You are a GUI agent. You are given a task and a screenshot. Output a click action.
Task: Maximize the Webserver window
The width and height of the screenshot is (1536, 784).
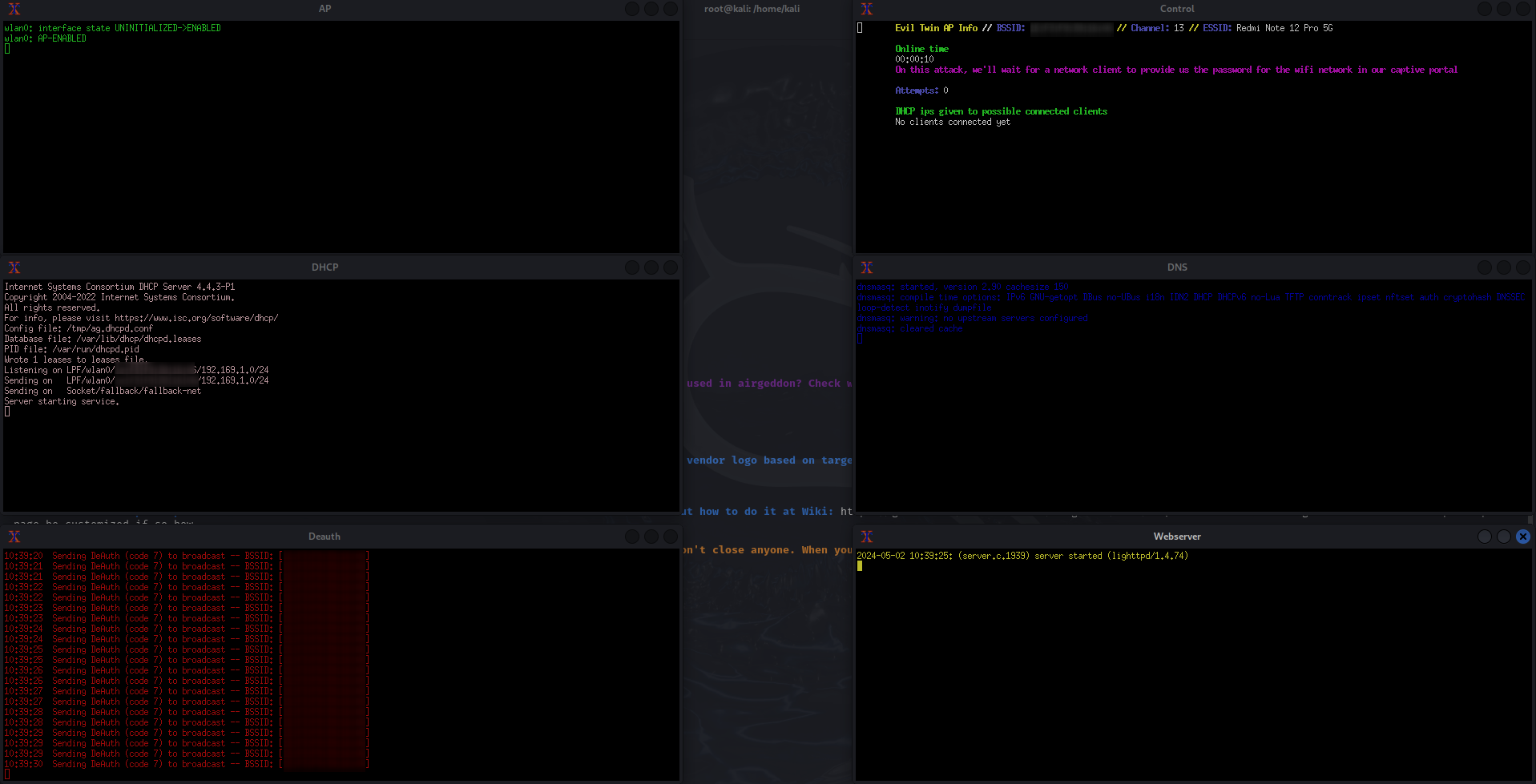click(x=1503, y=537)
